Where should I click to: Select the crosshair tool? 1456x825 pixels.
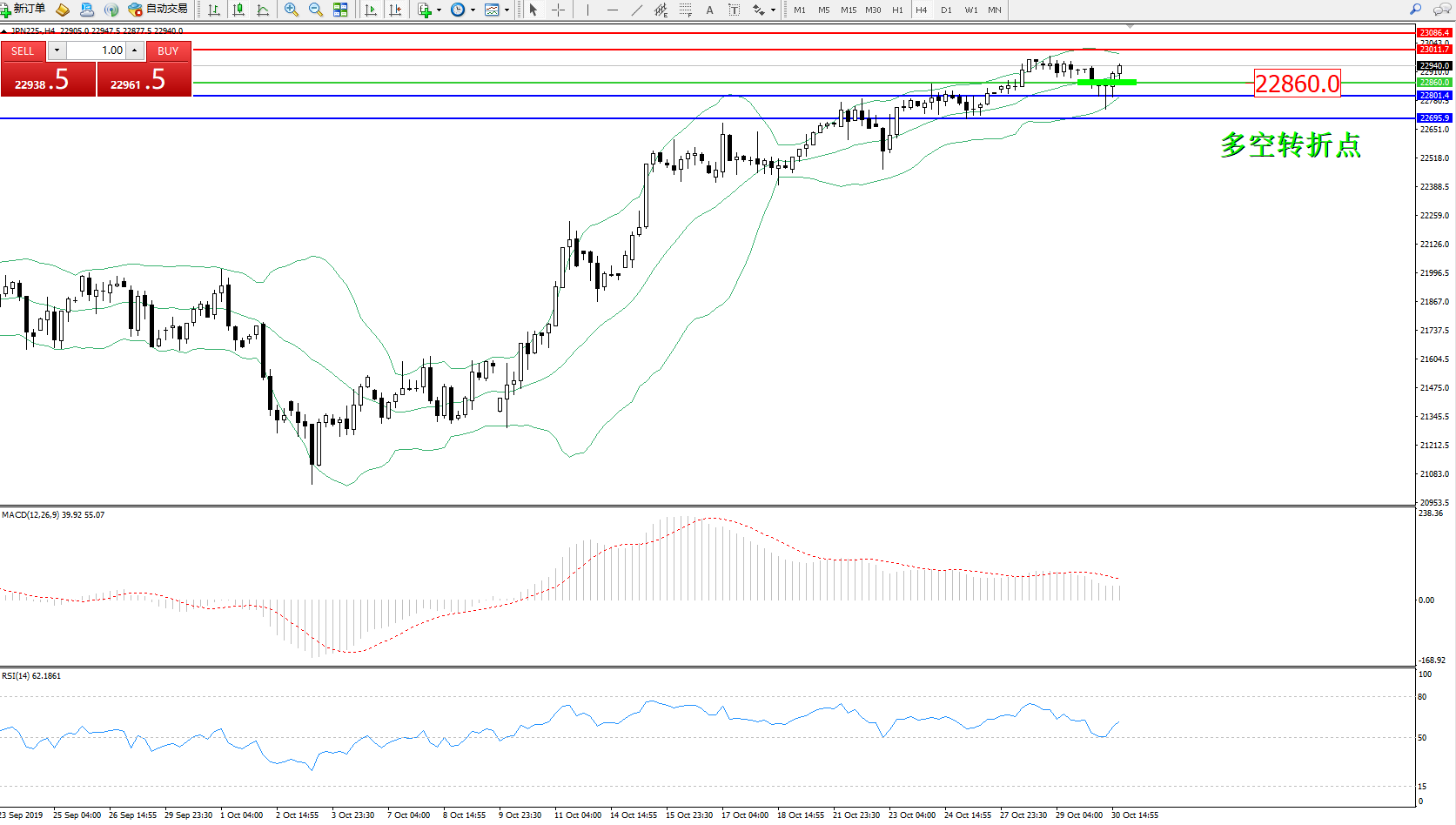[x=558, y=10]
